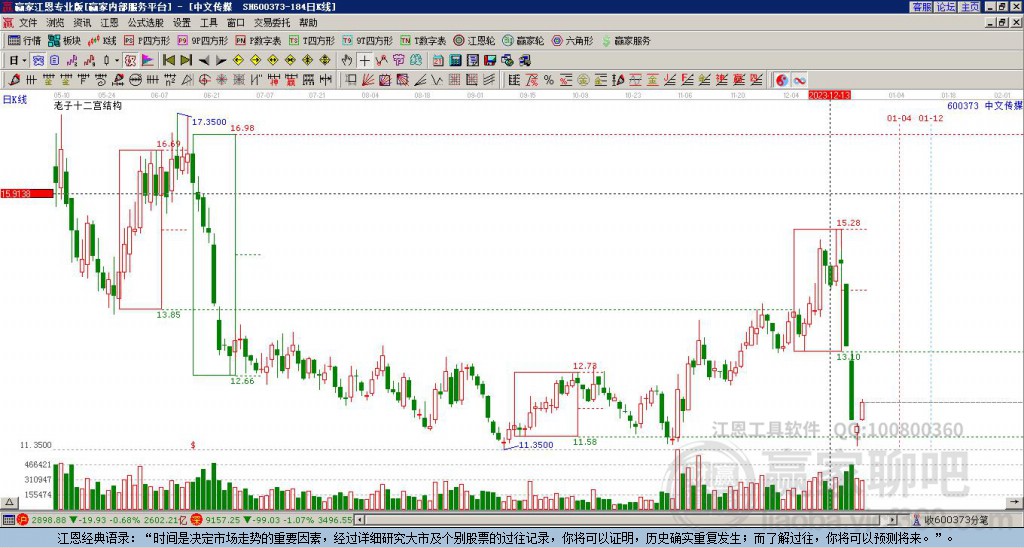1024x548 pixels.
Task: Select the triangle angle drawing tool
Action: [187, 80]
